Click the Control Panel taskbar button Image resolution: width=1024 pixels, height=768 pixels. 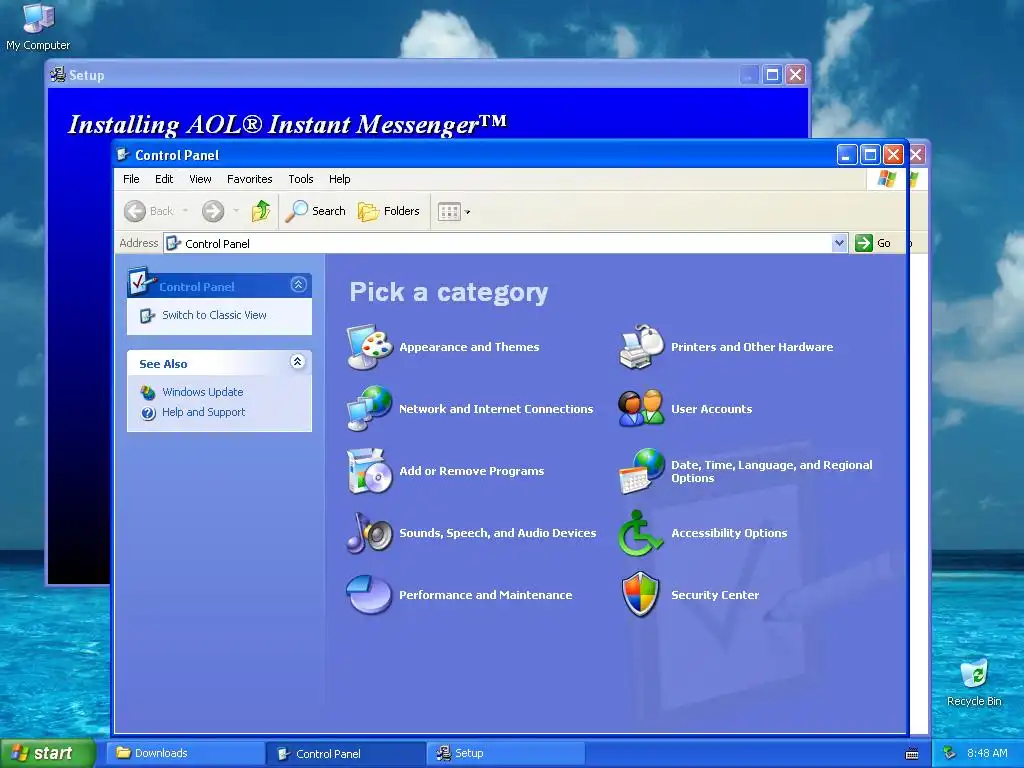pos(345,754)
